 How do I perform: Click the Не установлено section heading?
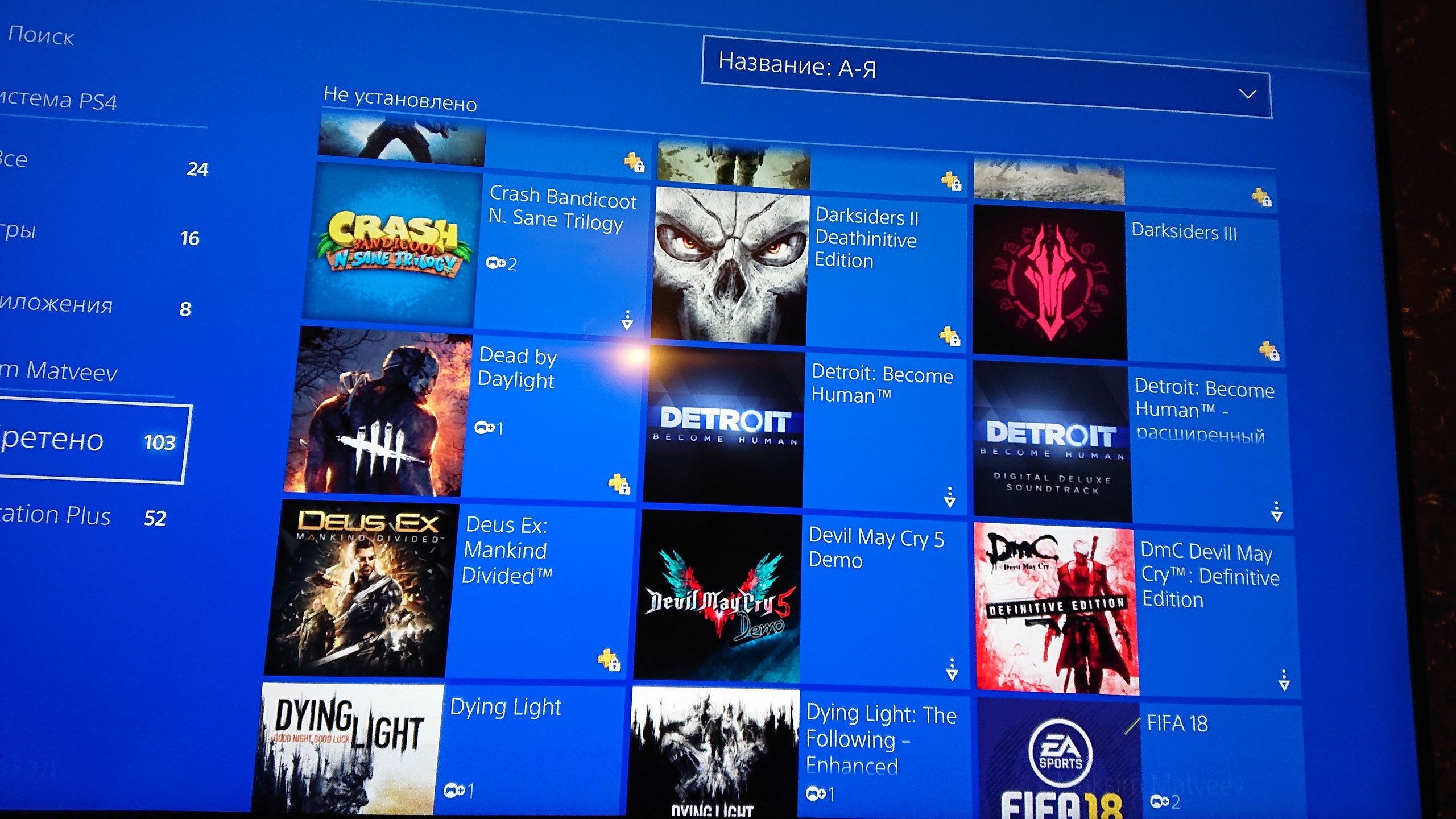point(400,99)
